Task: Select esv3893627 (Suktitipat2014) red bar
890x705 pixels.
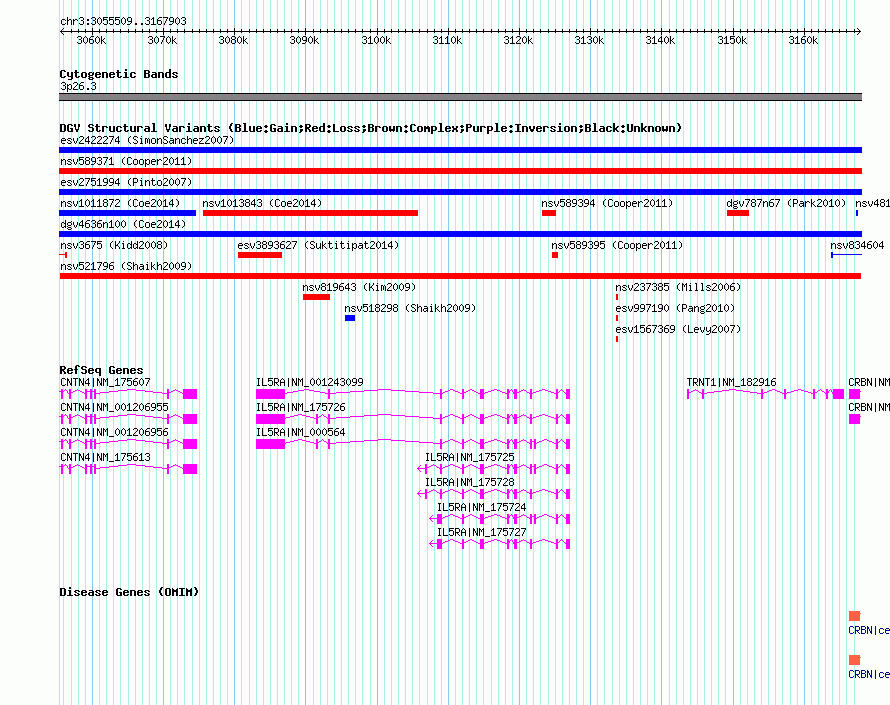Action: click(x=260, y=255)
